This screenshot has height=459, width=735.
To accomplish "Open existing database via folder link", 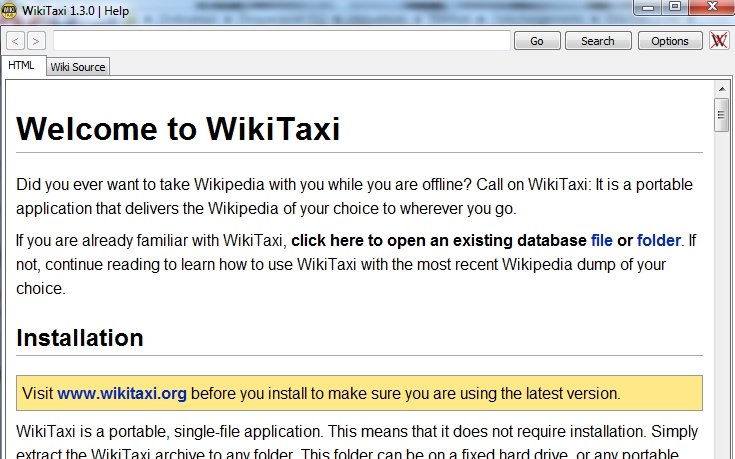I will [659, 241].
